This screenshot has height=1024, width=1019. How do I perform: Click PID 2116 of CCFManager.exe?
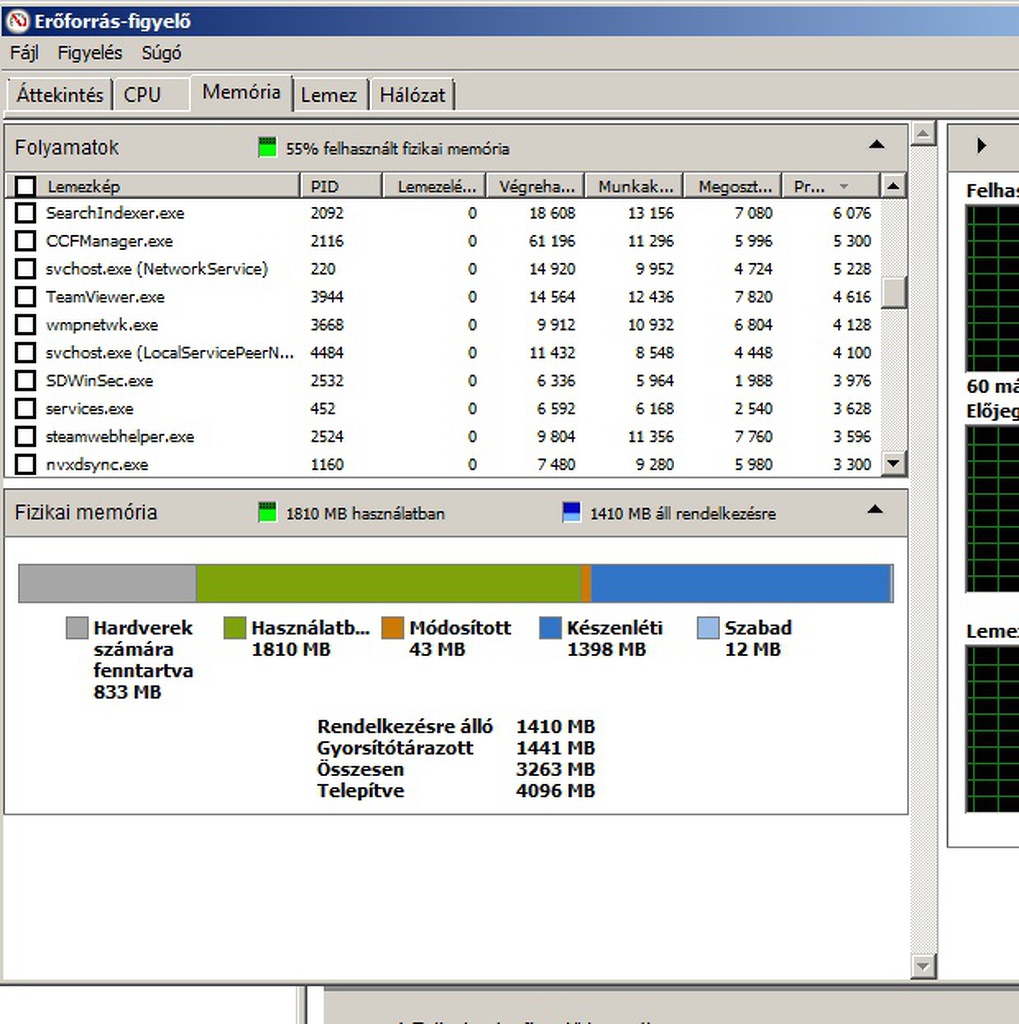coord(327,241)
